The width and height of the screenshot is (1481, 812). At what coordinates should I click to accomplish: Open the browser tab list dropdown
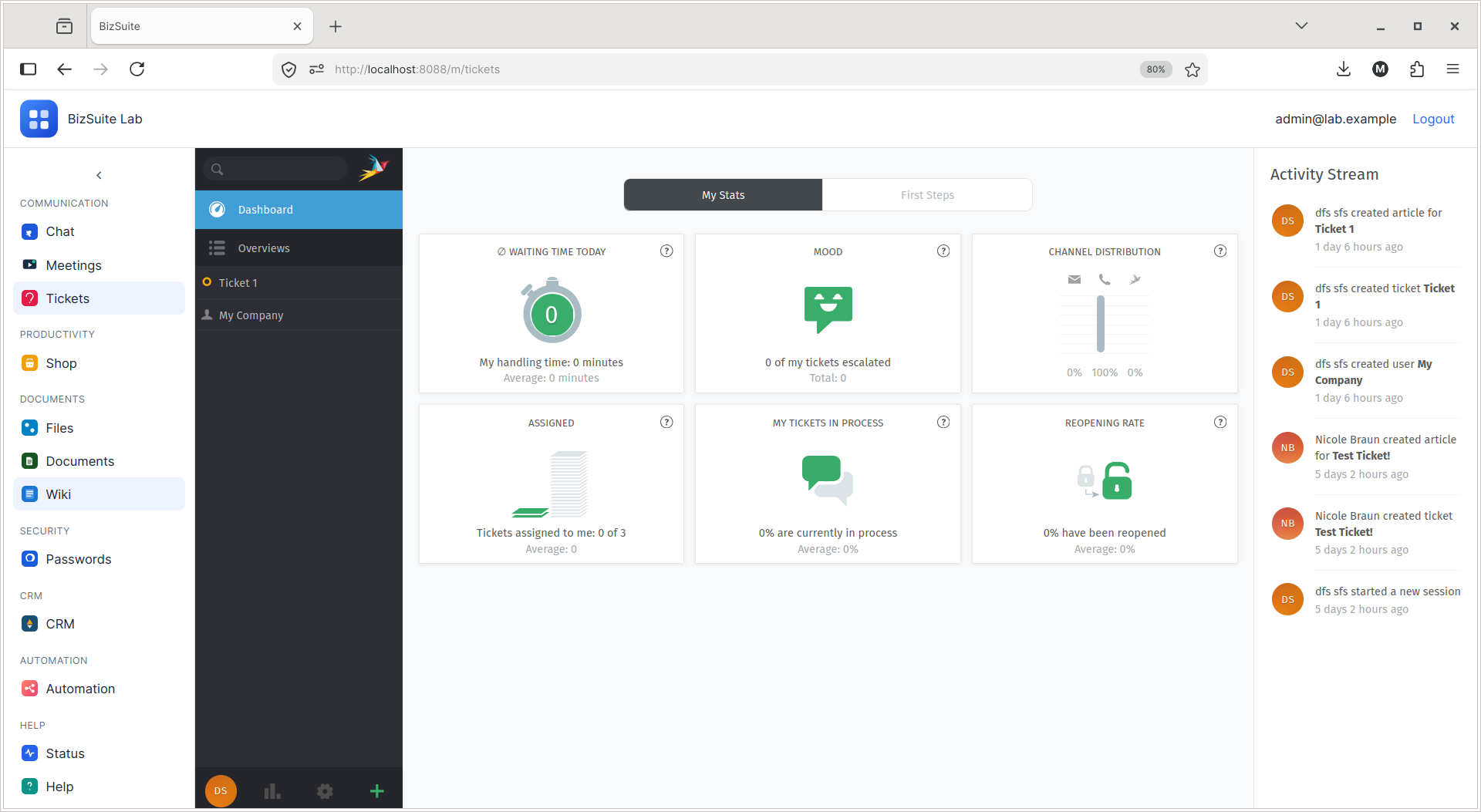tap(1301, 25)
